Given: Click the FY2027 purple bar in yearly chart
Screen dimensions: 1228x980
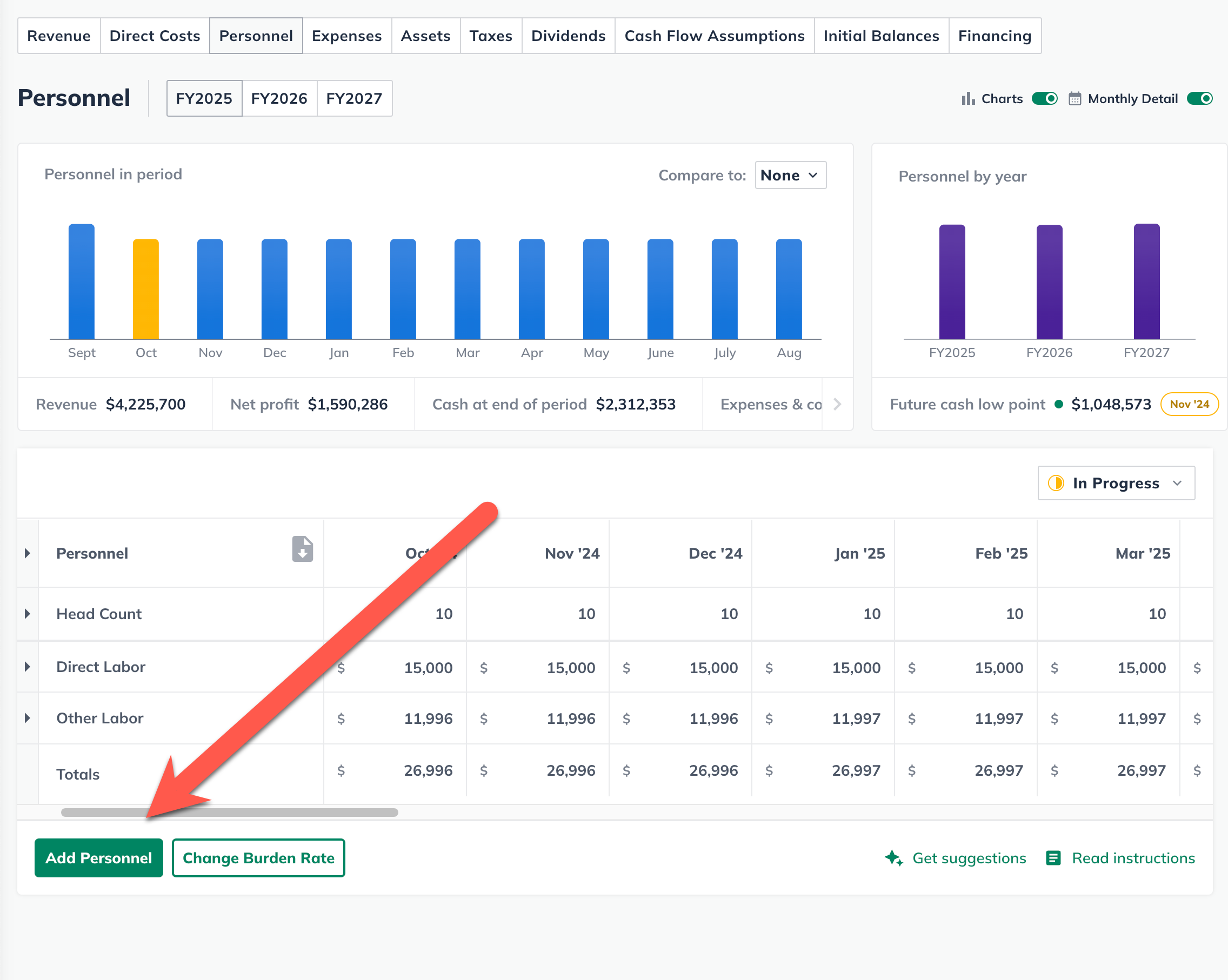Looking at the screenshot, I should coord(1146,281).
